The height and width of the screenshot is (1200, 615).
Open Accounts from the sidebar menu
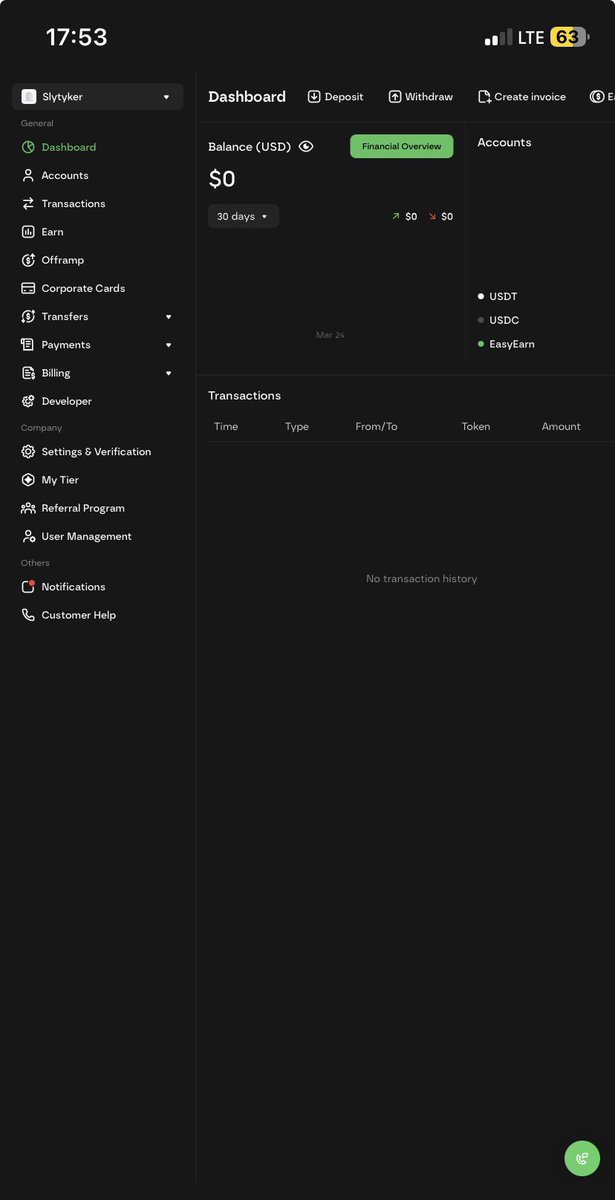[65, 175]
